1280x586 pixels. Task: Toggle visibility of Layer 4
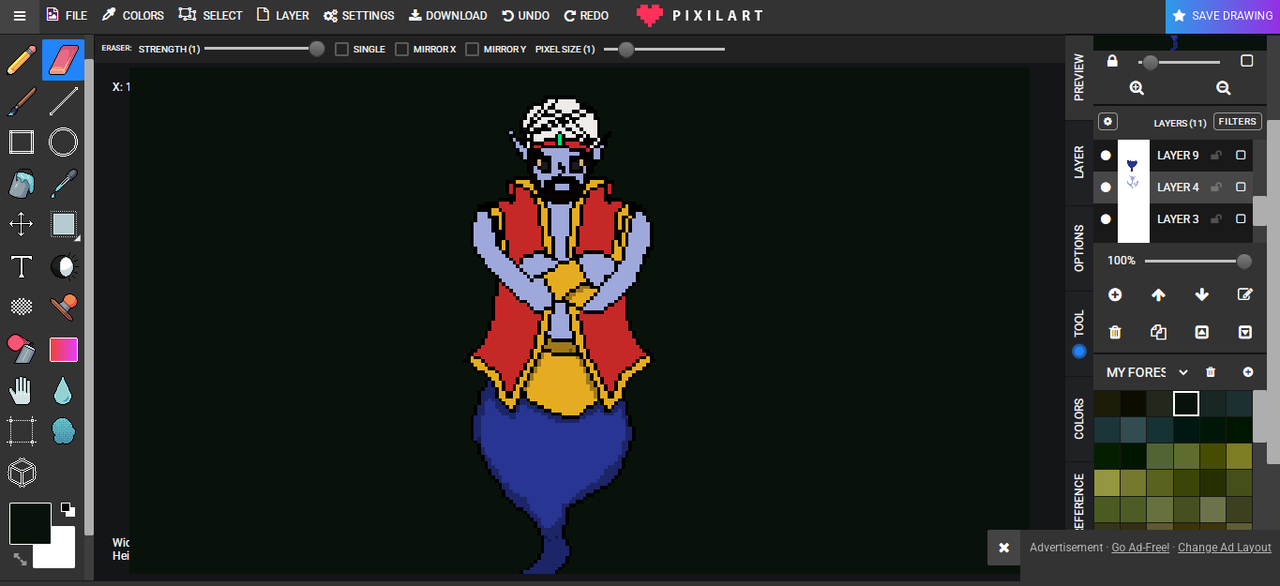pyautogui.click(x=1105, y=187)
